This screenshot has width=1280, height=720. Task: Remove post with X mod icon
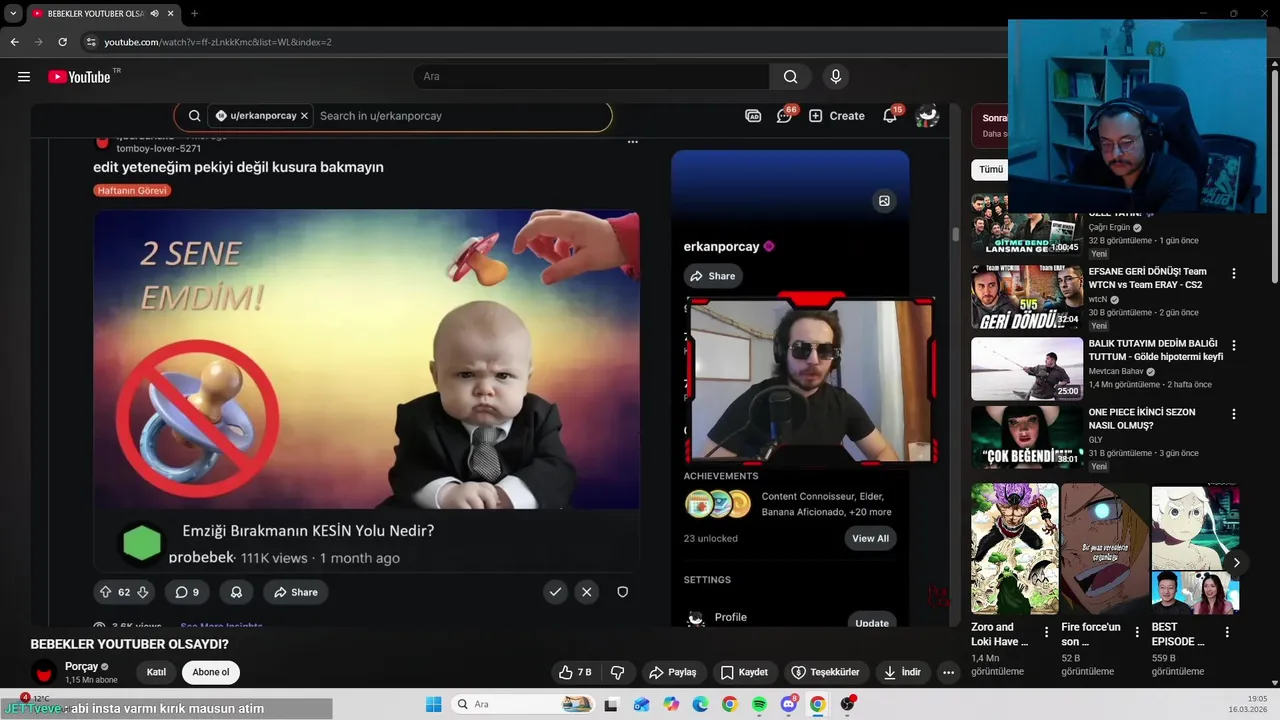pos(587,592)
